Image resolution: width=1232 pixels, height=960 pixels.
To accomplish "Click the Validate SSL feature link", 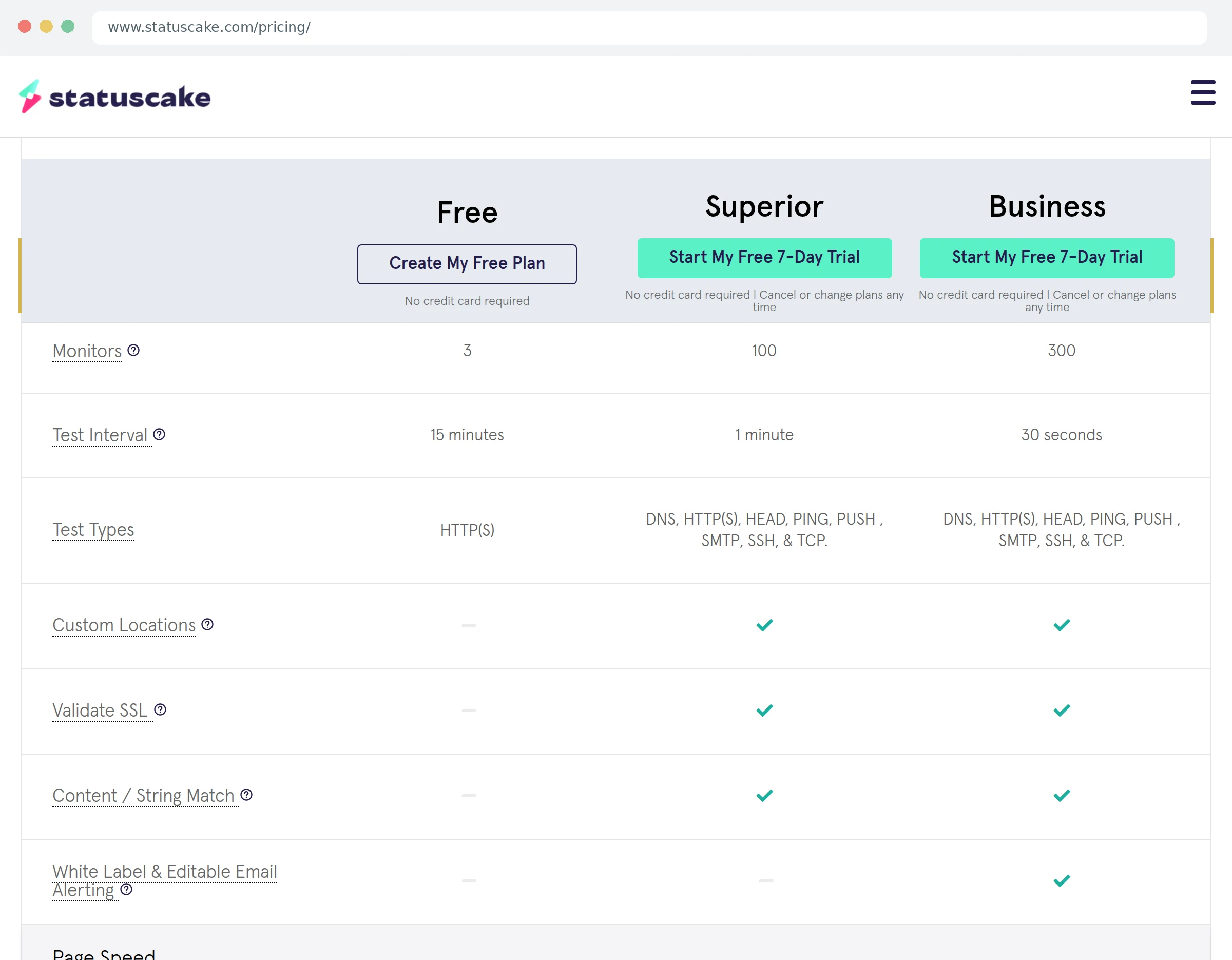I will (101, 710).
